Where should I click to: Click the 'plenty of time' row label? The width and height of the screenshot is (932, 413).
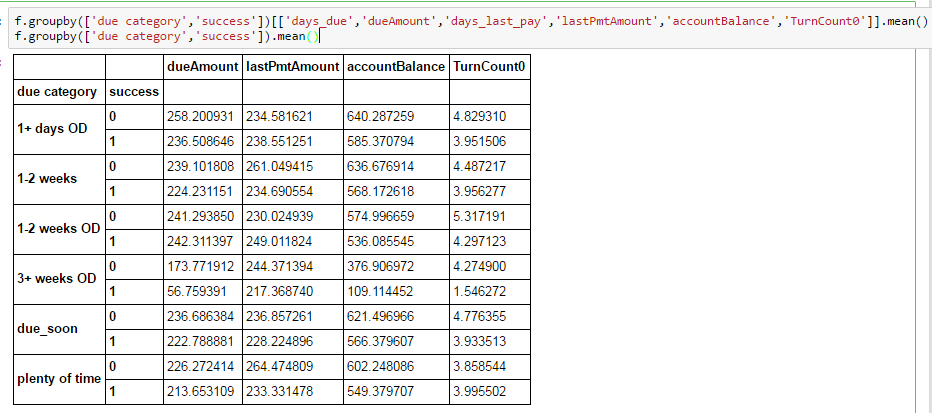pyautogui.click(x=58, y=378)
